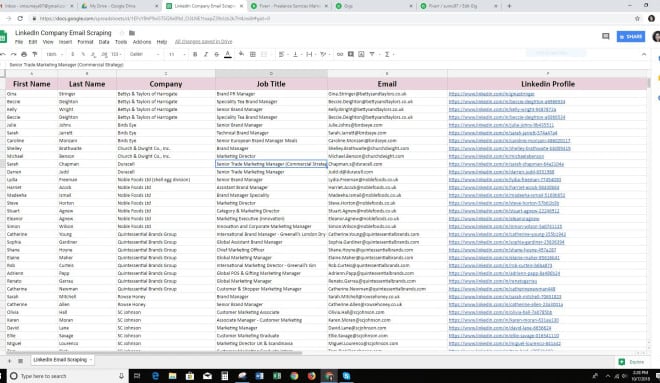Insert a link with toolbar icon
660x383 pixels.
[340, 54]
